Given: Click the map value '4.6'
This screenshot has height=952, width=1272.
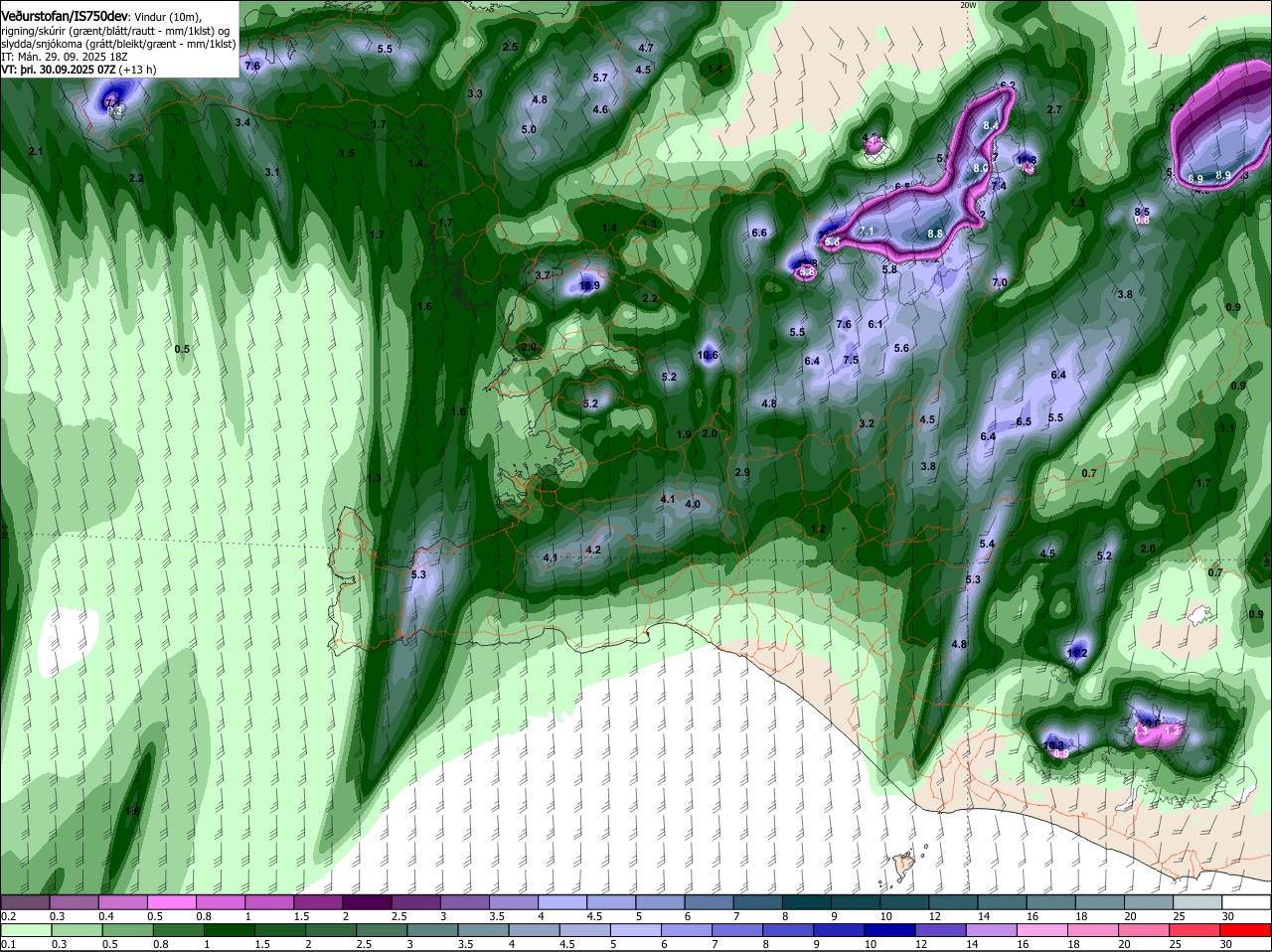Looking at the screenshot, I should pos(600,109).
